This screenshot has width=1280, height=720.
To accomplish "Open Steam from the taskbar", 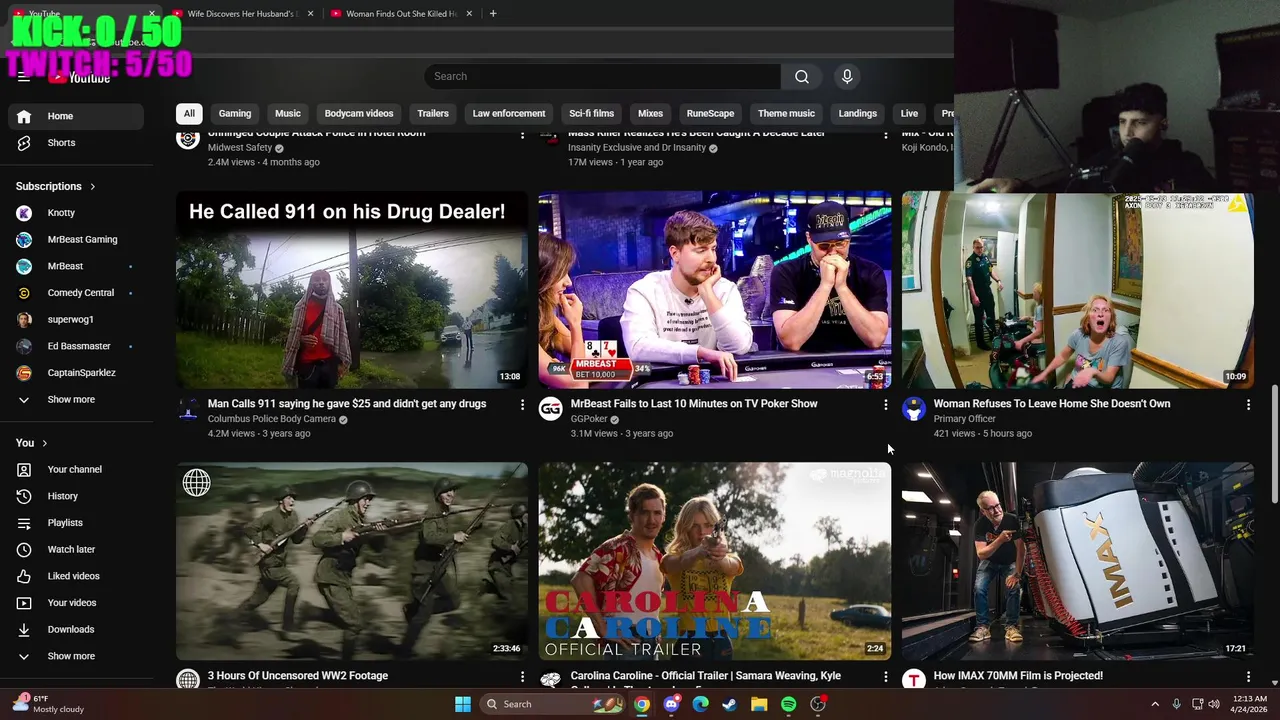I will pos(730,704).
